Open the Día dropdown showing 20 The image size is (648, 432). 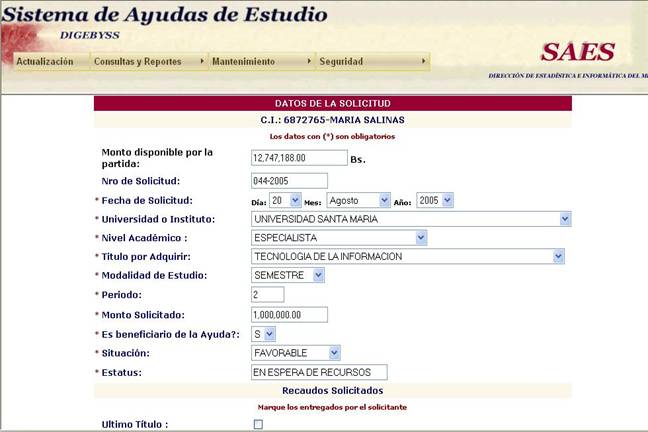point(285,200)
